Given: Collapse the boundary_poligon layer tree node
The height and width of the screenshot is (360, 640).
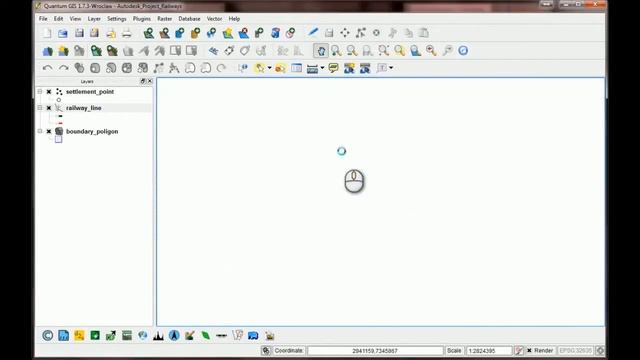Looking at the screenshot, I should [x=40, y=131].
